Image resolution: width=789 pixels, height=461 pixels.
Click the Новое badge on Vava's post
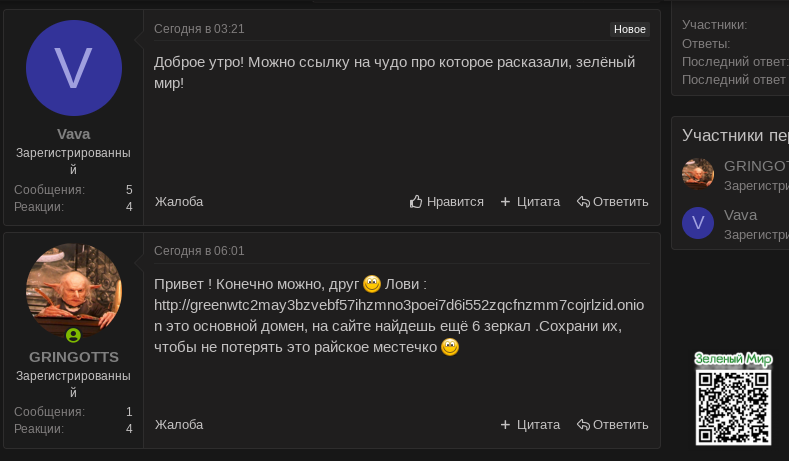630,29
